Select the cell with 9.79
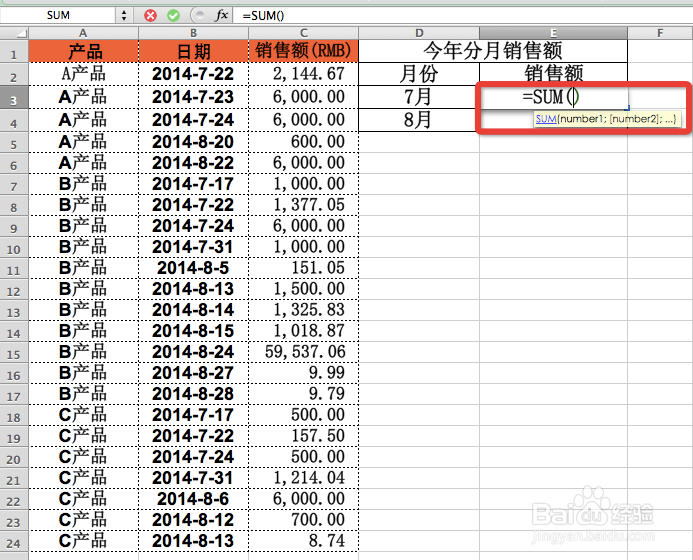Image resolution: width=693 pixels, height=560 pixels. tap(304, 394)
